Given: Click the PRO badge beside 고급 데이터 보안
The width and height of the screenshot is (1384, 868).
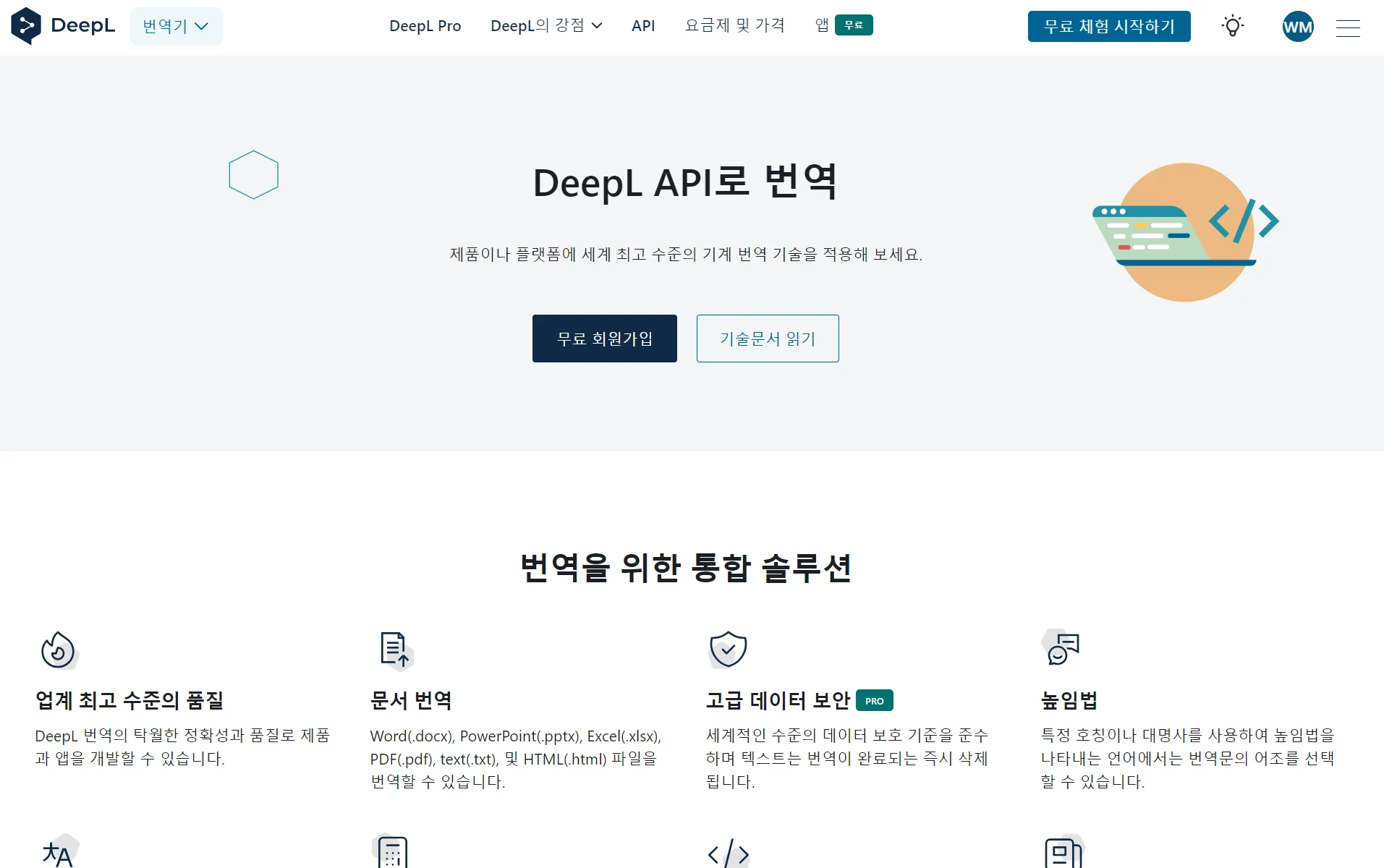Looking at the screenshot, I should click(x=874, y=701).
